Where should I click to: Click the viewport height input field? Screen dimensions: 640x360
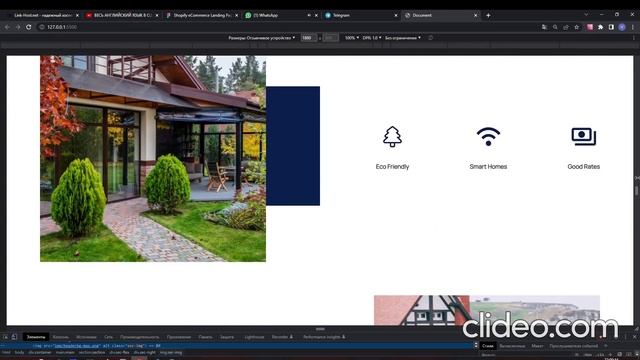tap(330, 38)
